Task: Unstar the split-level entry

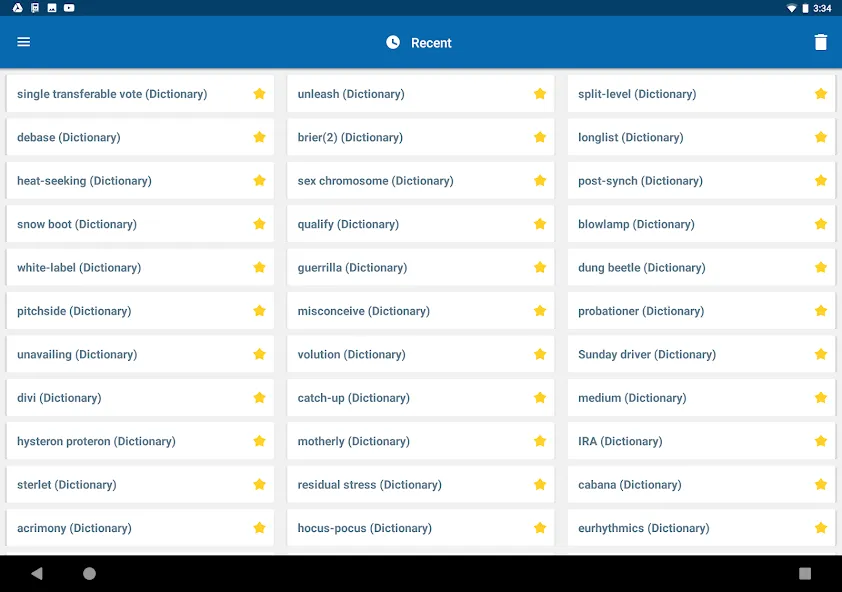Action: [821, 94]
